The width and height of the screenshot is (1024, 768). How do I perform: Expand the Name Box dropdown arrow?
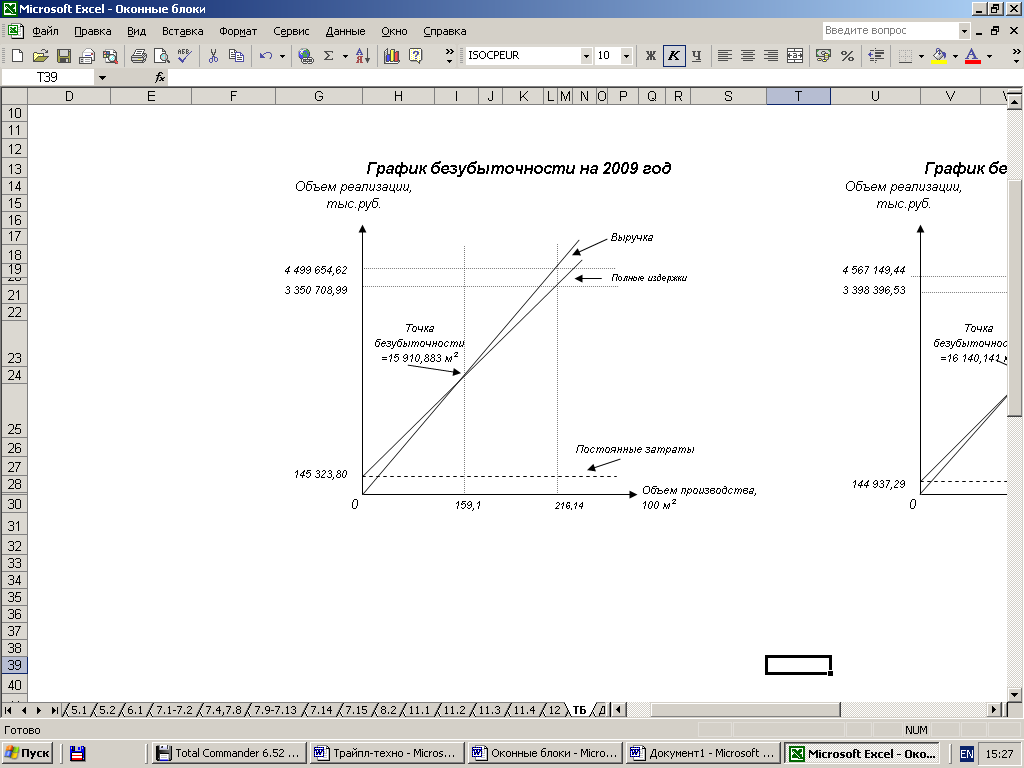coord(102,78)
